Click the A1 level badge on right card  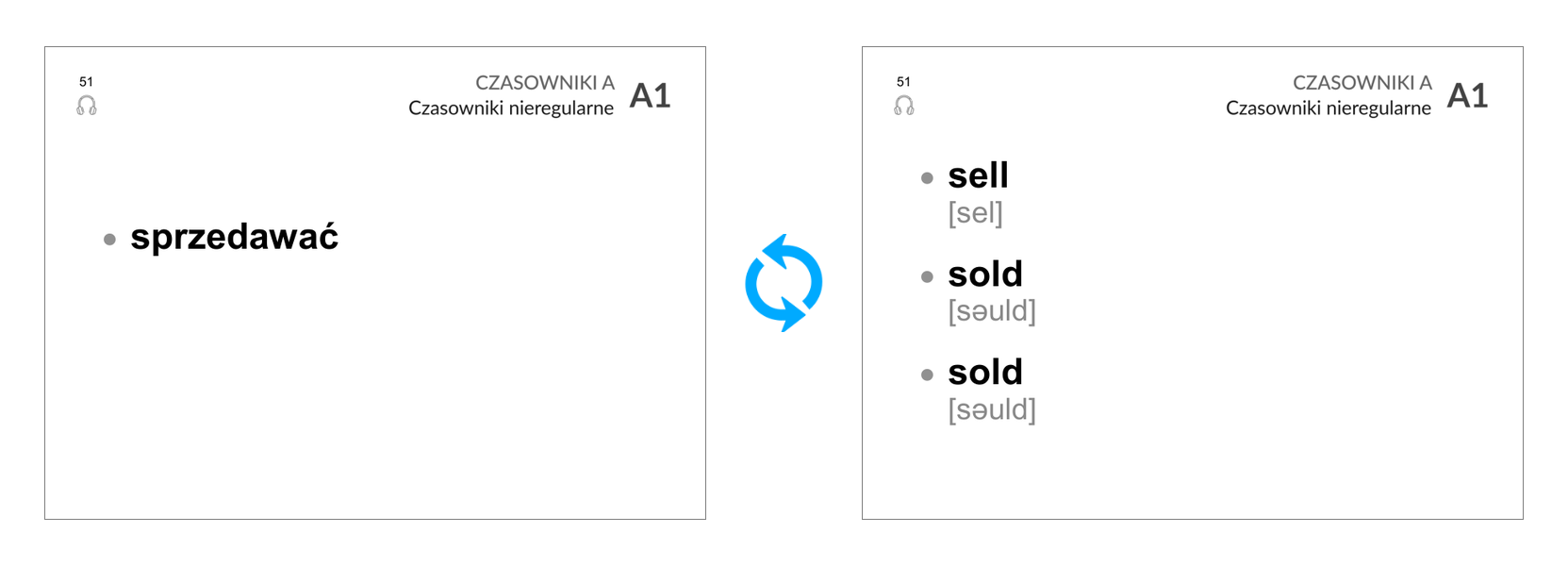[x=1467, y=95]
